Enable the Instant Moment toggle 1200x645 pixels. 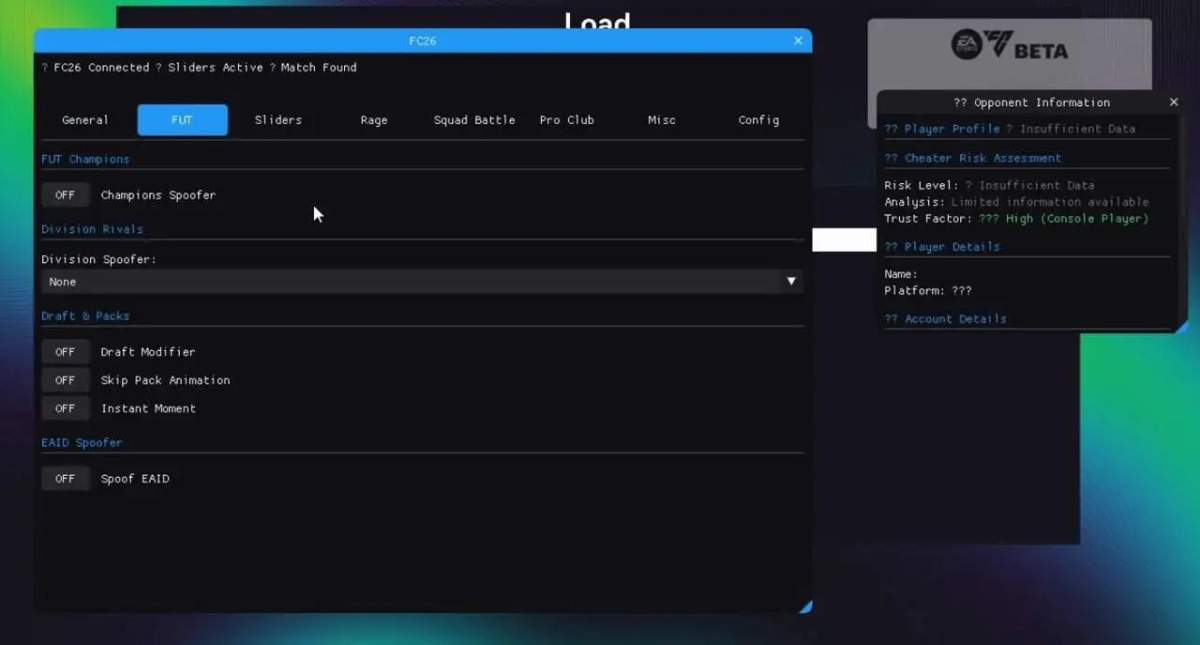click(x=65, y=408)
